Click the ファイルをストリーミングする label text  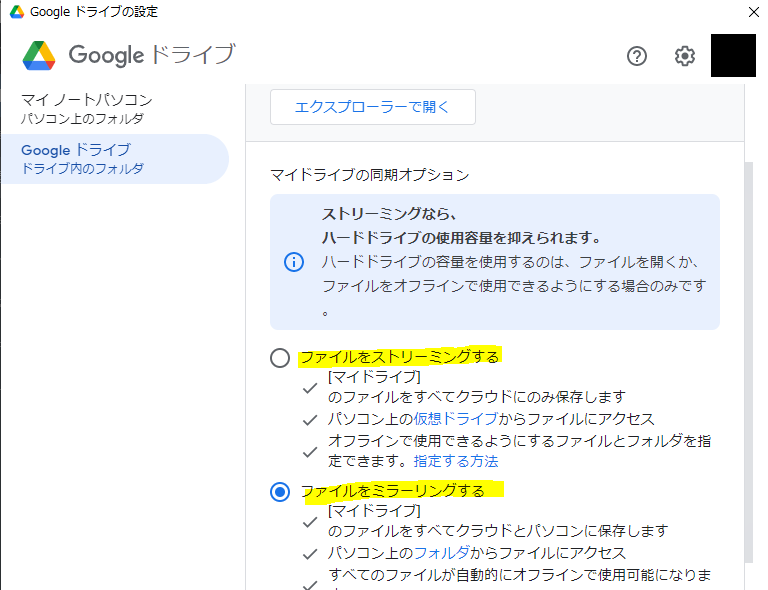pyautogui.click(x=400, y=357)
